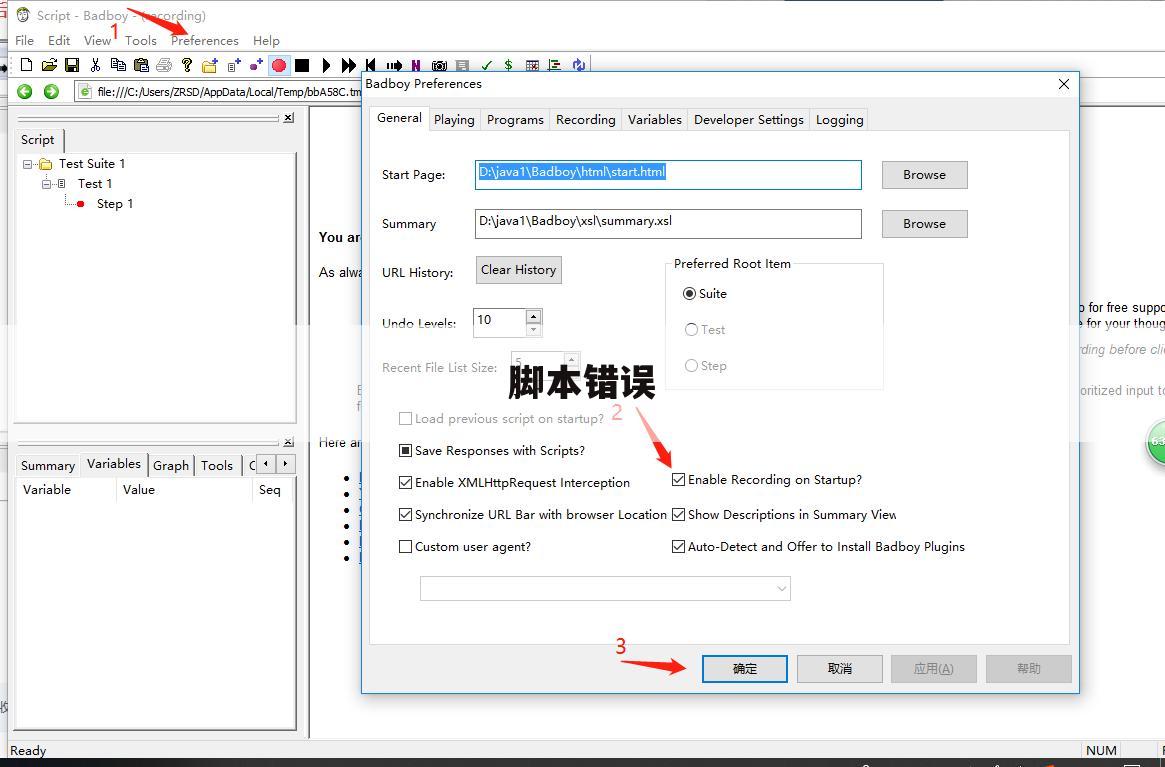Viewport: 1165px width, 767px height.
Task: Click the double-arrow Play All button
Action: pyautogui.click(x=348, y=65)
